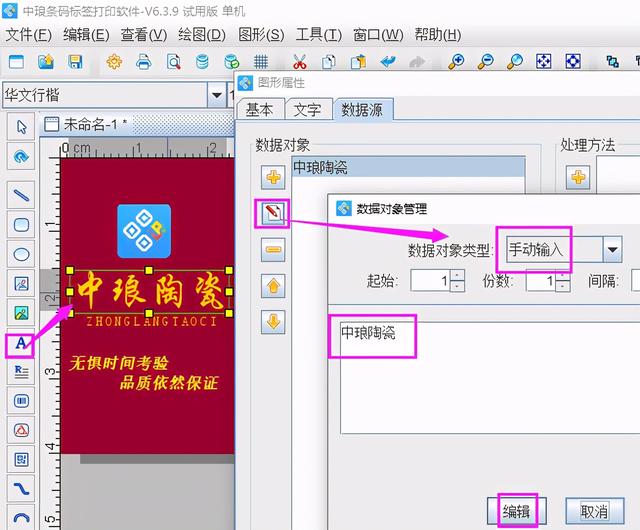Click the Print icon in toolbar
The image size is (640, 530).
coord(144,62)
